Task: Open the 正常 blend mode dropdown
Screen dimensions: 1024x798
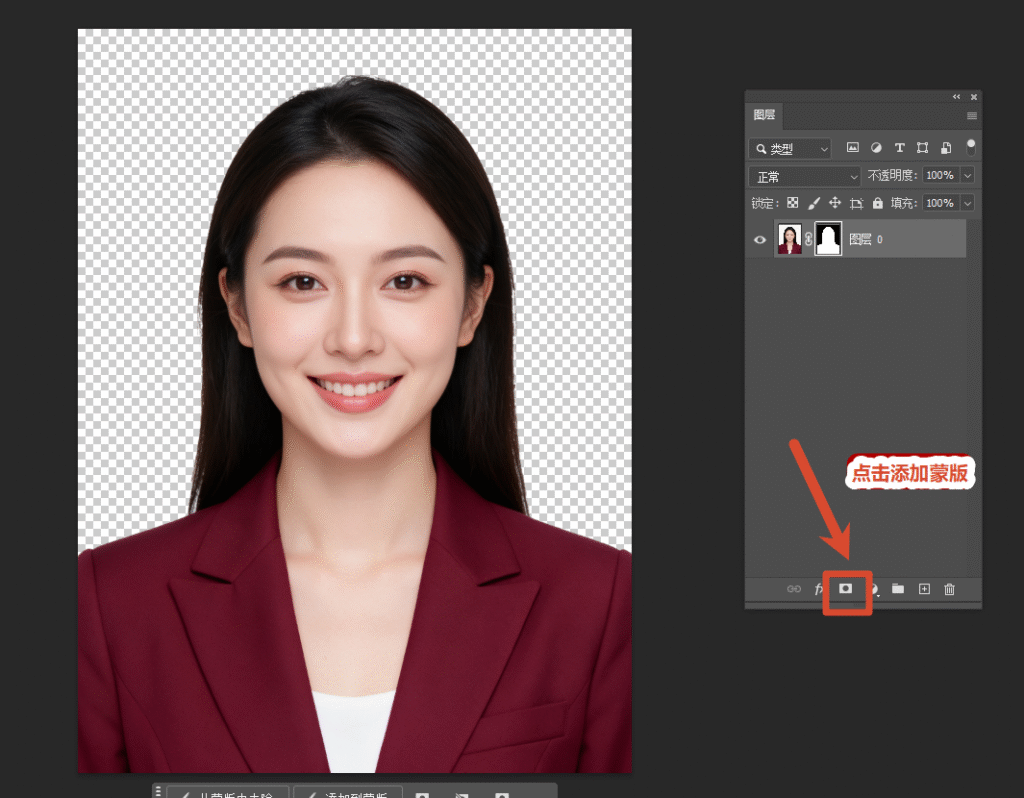Action: 805,176
